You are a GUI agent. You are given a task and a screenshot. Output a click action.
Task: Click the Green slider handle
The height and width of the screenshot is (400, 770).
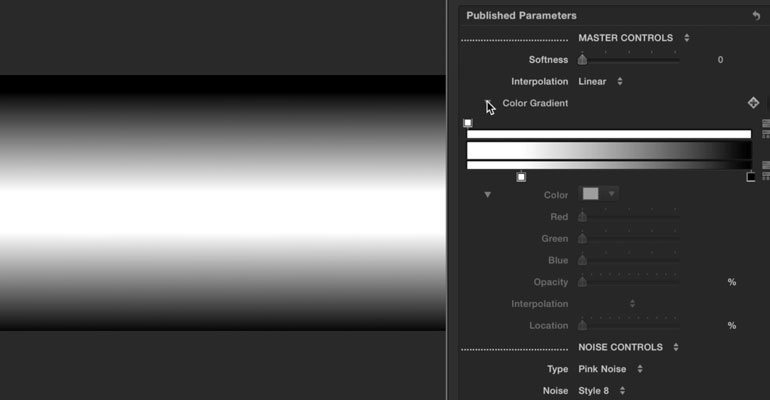coord(582,239)
